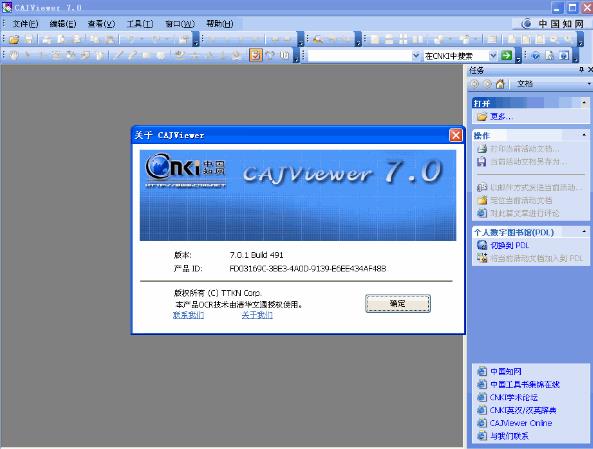This screenshot has height=449, width=593.
Task: Click the CNKI banner image in About dialog
Action: (298, 195)
